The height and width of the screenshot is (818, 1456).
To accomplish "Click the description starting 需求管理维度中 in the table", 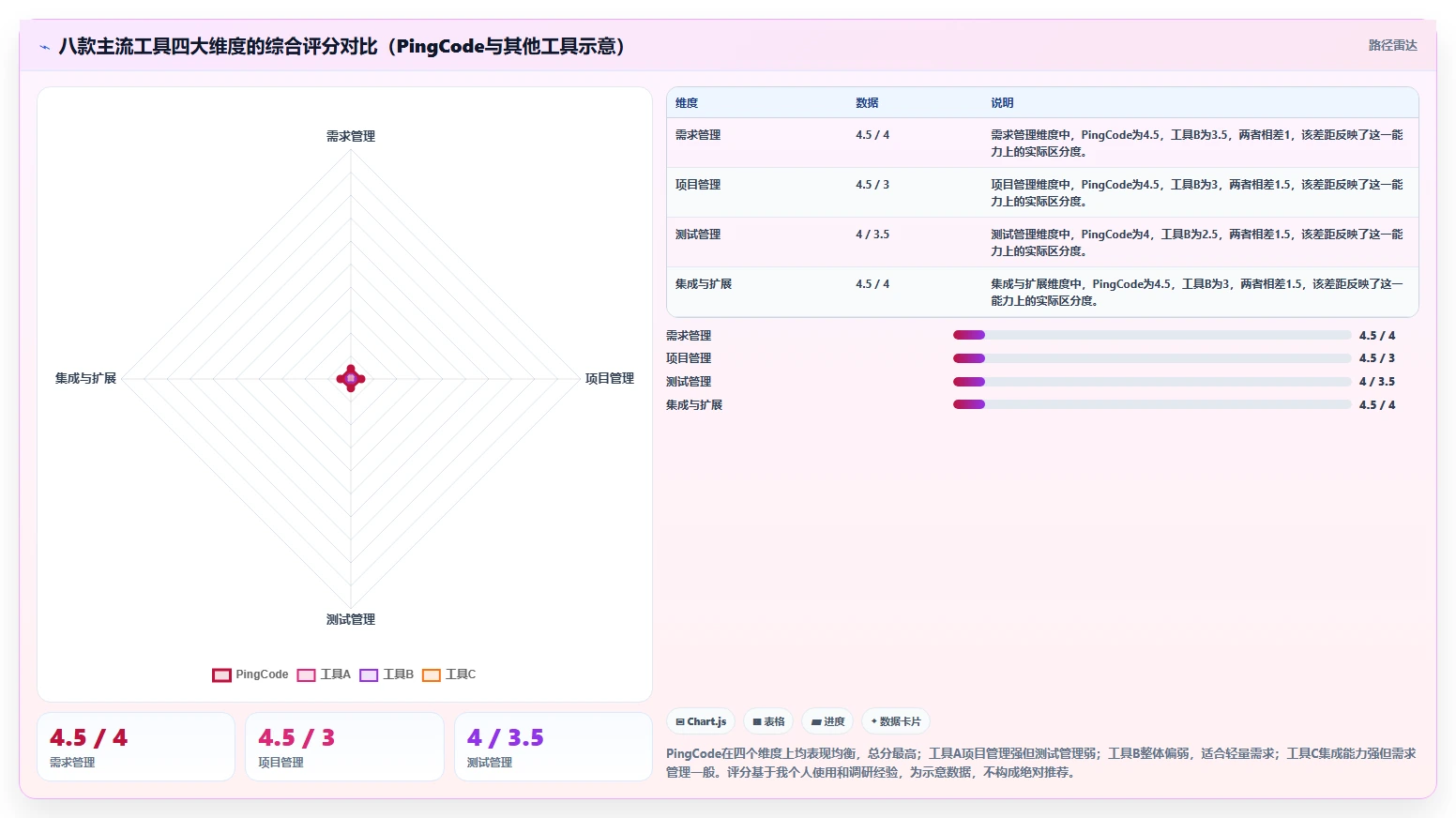I will pos(1197,144).
